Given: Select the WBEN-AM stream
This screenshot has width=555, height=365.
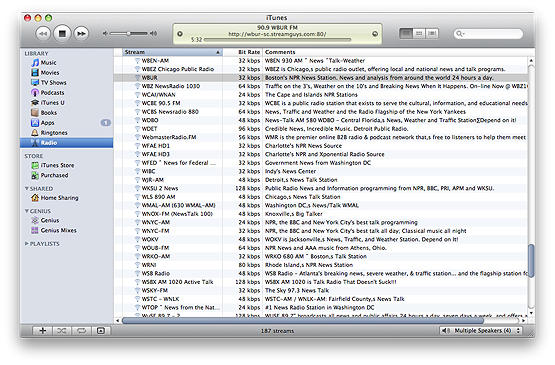Looking at the screenshot, I should click(x=320, y=61).
